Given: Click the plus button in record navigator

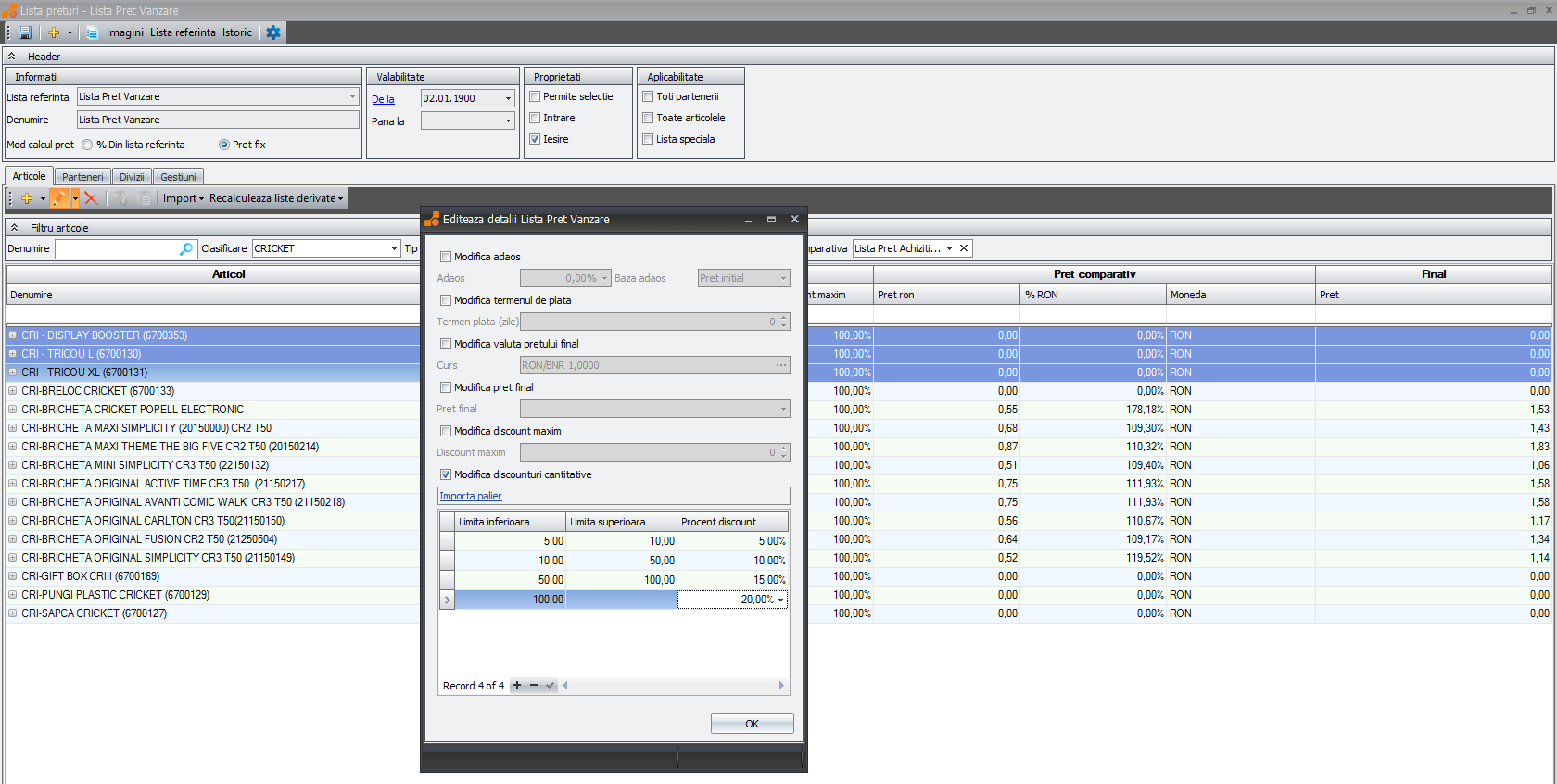Looking at the screenshot, I should click(x=517, y=686).
